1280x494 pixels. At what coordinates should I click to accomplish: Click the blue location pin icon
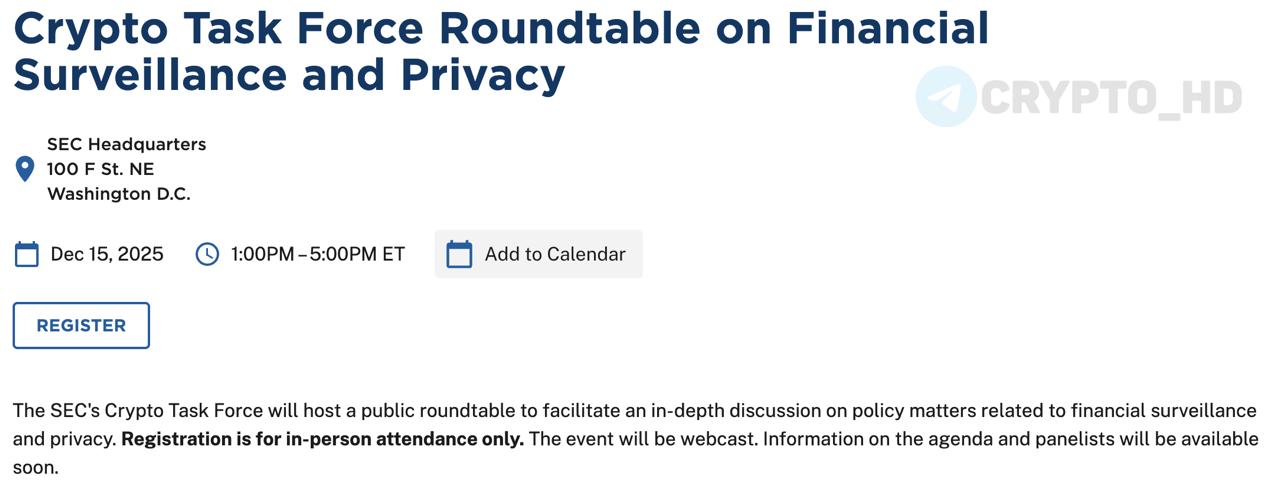coord(25,169)
